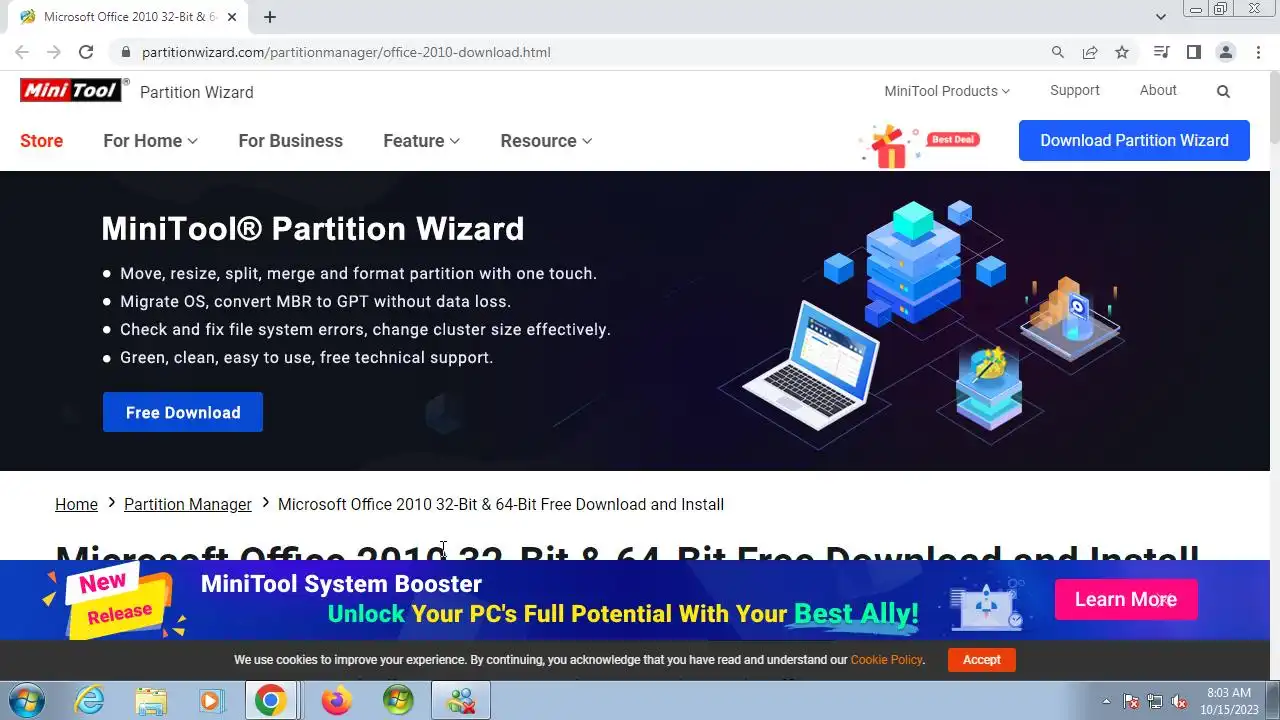Open the Support link in header
Viewport: 1280px width, 720px height.
pyautogui.click(x=1074, y=90)
